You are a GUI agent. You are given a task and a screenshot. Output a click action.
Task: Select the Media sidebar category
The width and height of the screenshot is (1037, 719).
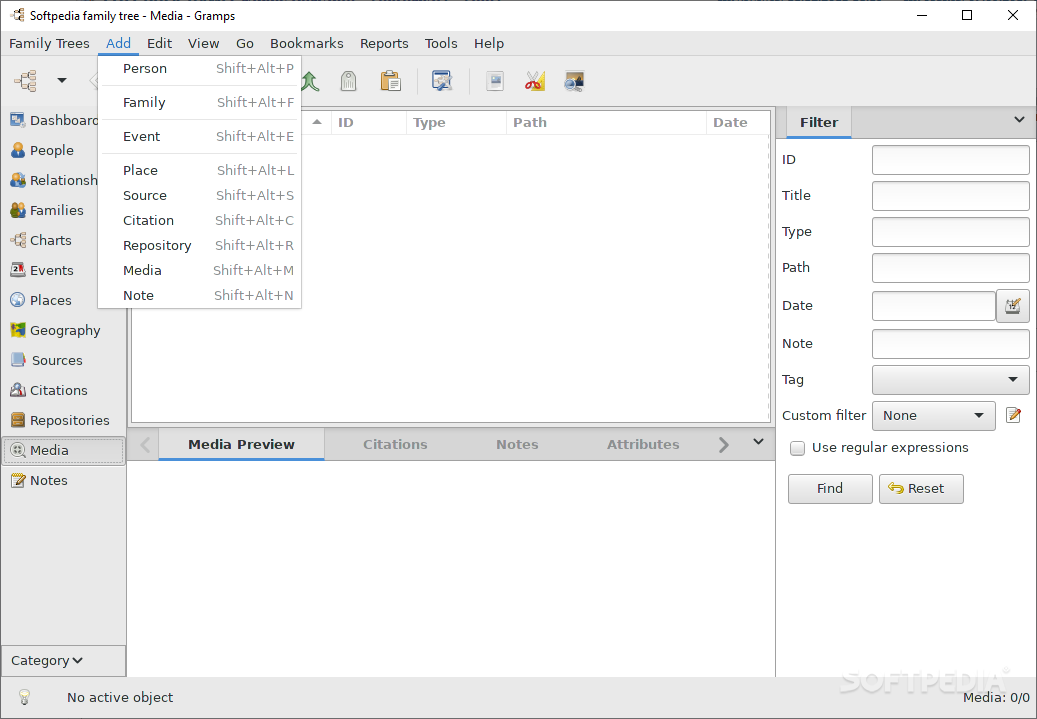[x=63, y=450]
